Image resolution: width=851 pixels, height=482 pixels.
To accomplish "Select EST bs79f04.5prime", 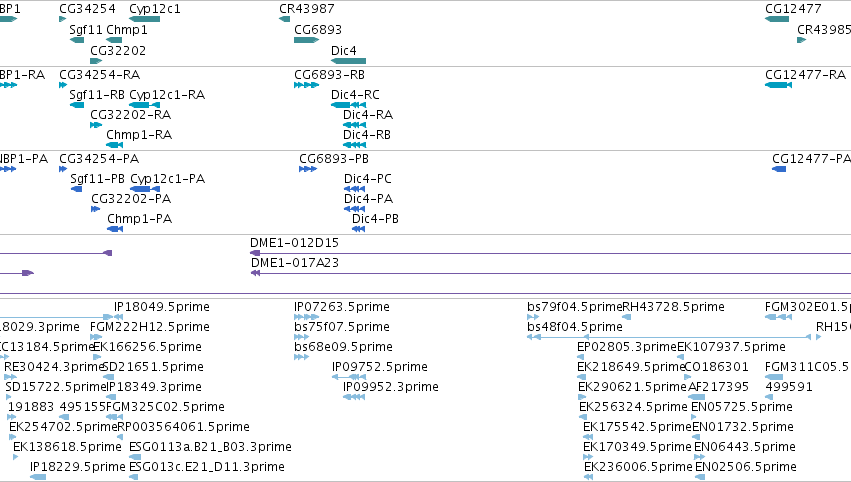I will 575,307.
